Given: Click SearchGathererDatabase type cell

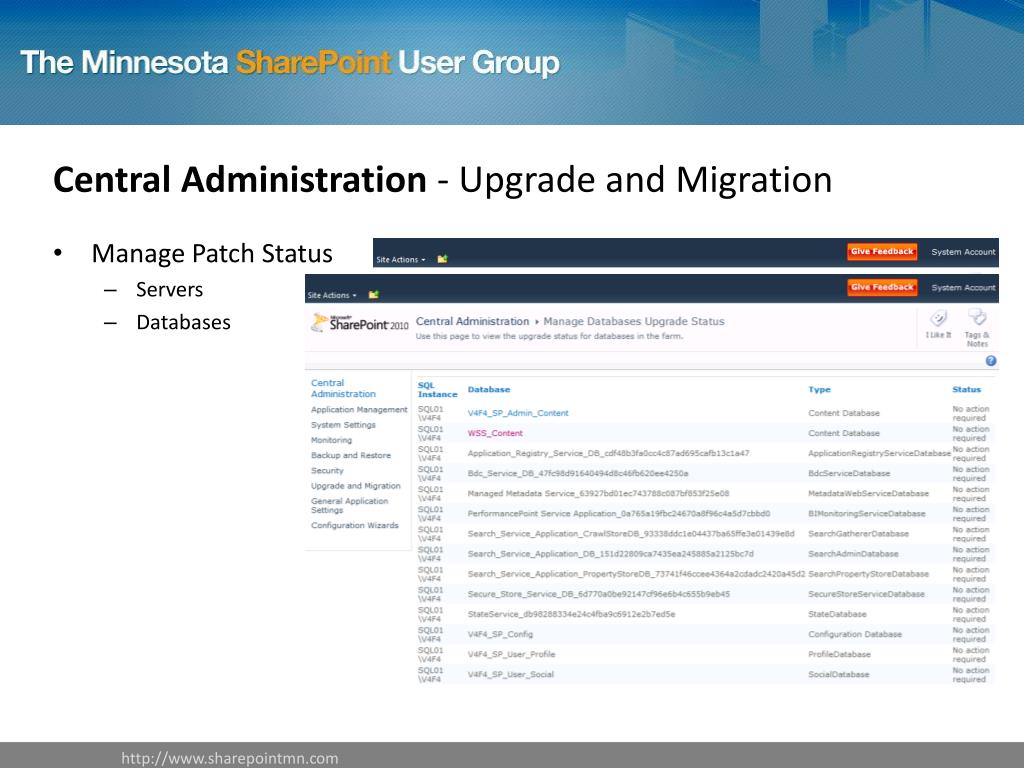Looking at the screenshot, I should [859, 534].
